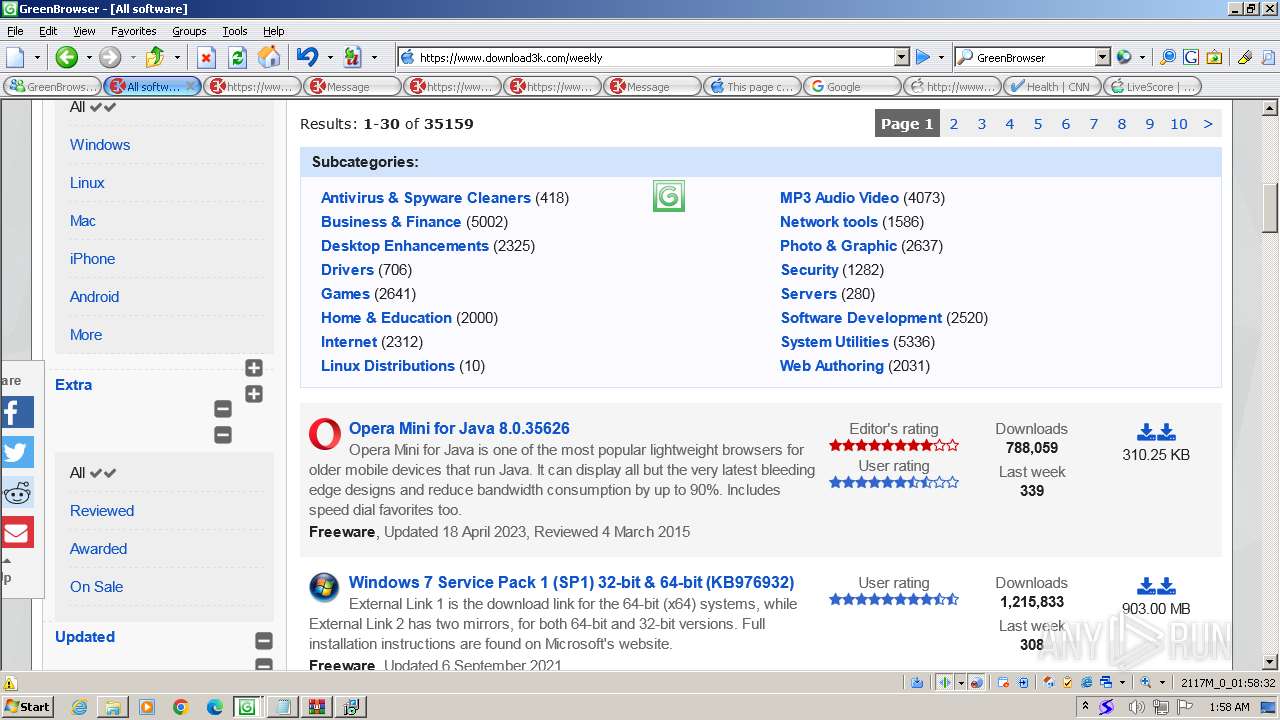Go back with the green Back arrow
This screenshot has width=1280, height=720.
pyautogui.click(x=66, y=57)
